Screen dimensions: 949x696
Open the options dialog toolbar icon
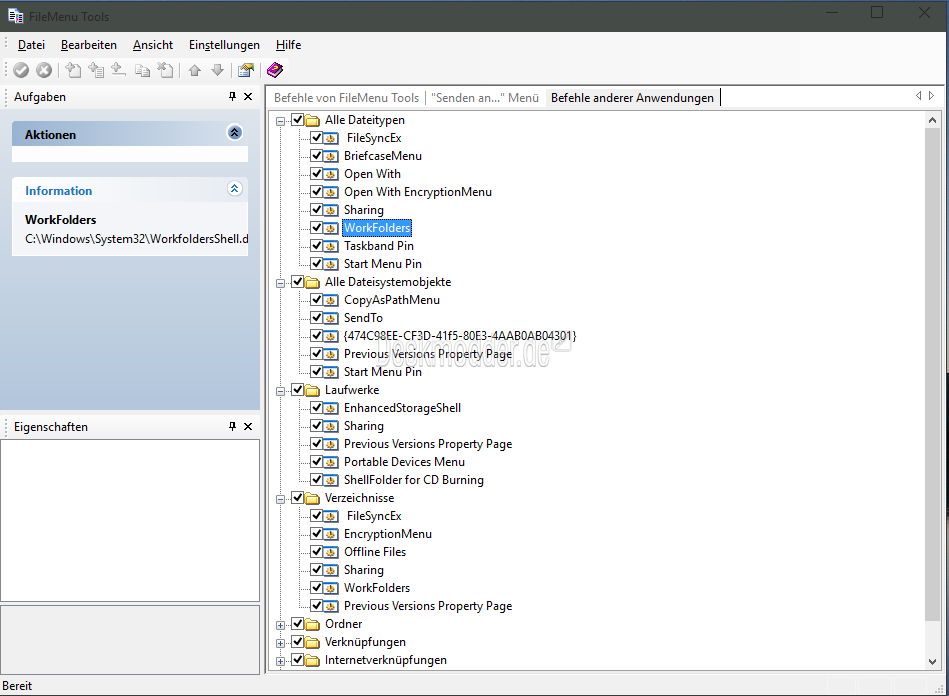(246, 70)
